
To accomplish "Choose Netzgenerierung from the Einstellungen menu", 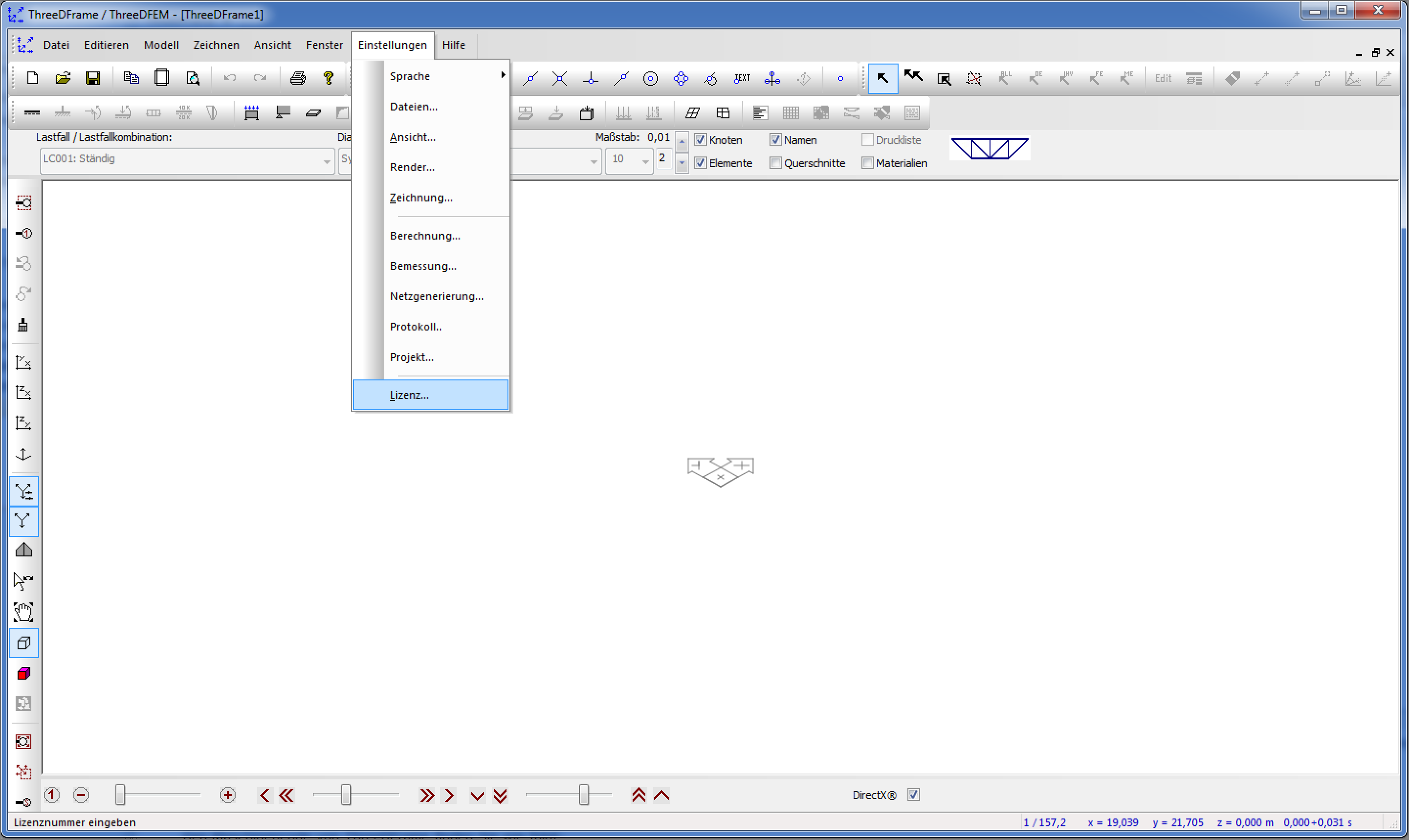I will click(436, 296).
